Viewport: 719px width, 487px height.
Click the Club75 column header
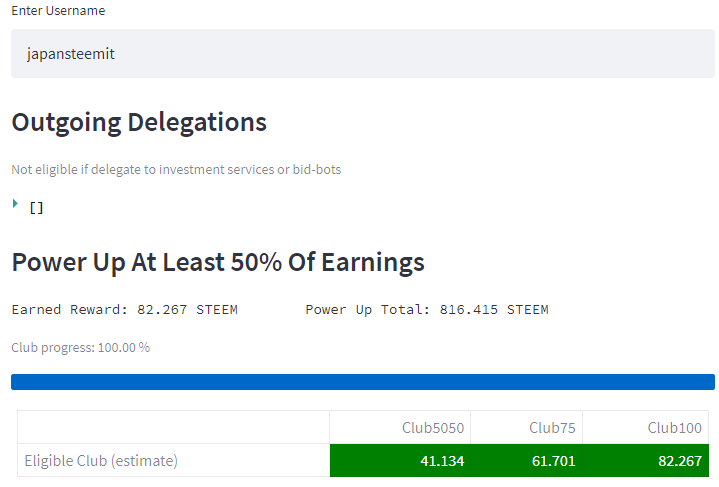point(552,428)
